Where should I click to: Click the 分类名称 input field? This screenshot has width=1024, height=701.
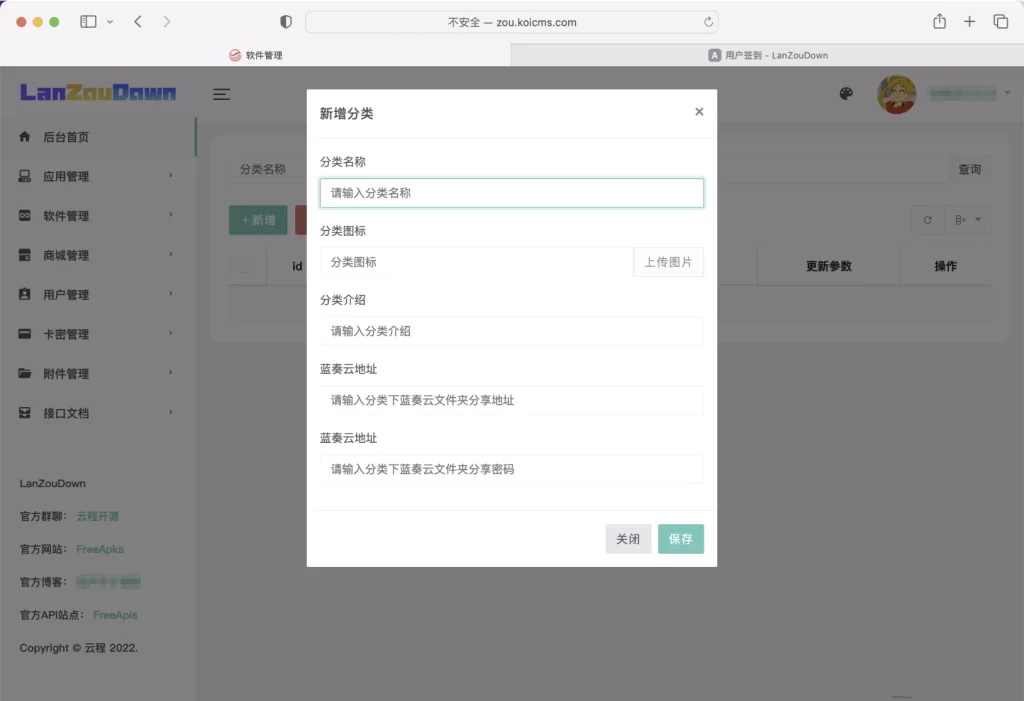(x=511, y=192)
